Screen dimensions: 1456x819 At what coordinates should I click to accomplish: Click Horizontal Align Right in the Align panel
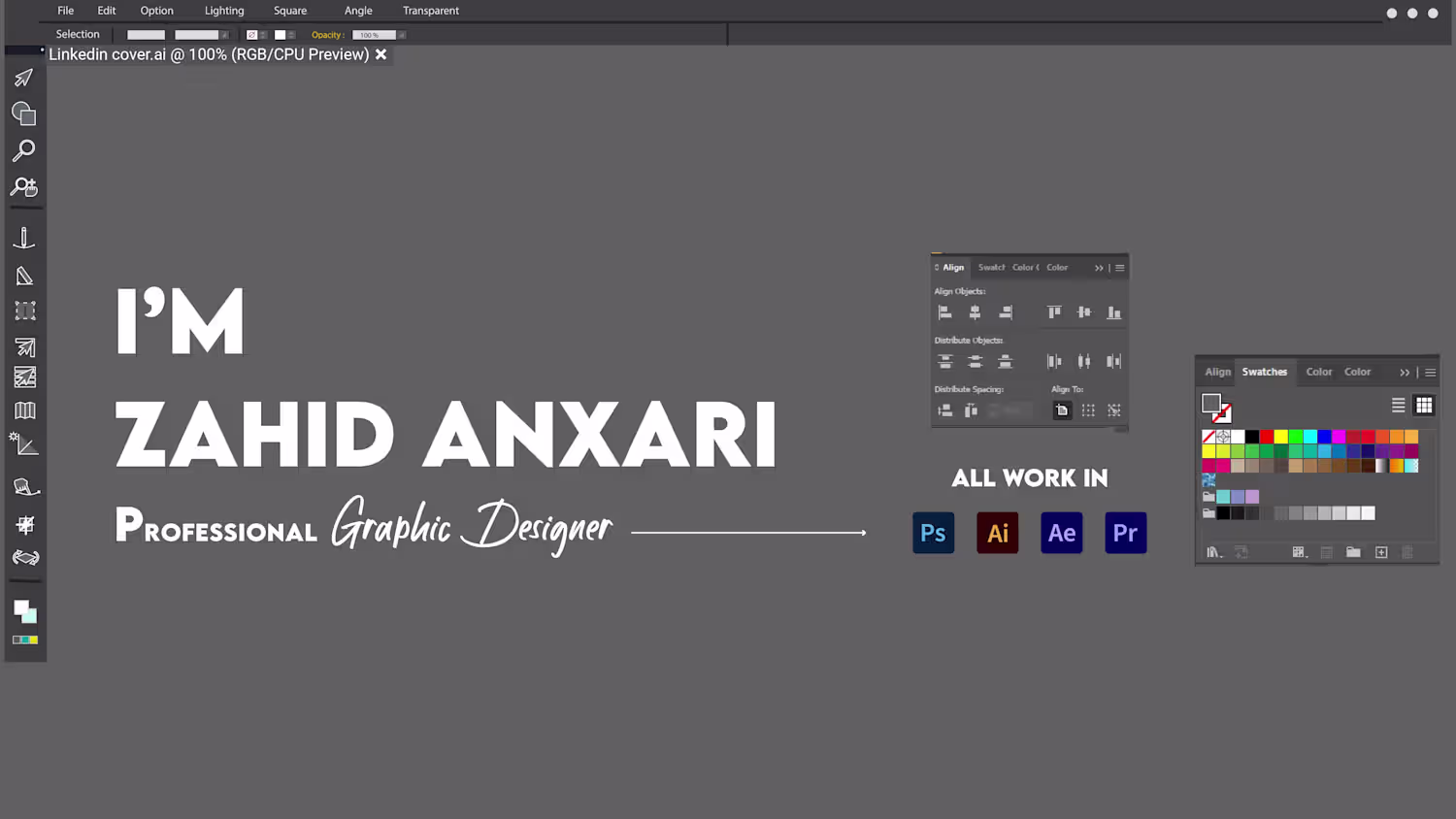[x=1006, y=312]
